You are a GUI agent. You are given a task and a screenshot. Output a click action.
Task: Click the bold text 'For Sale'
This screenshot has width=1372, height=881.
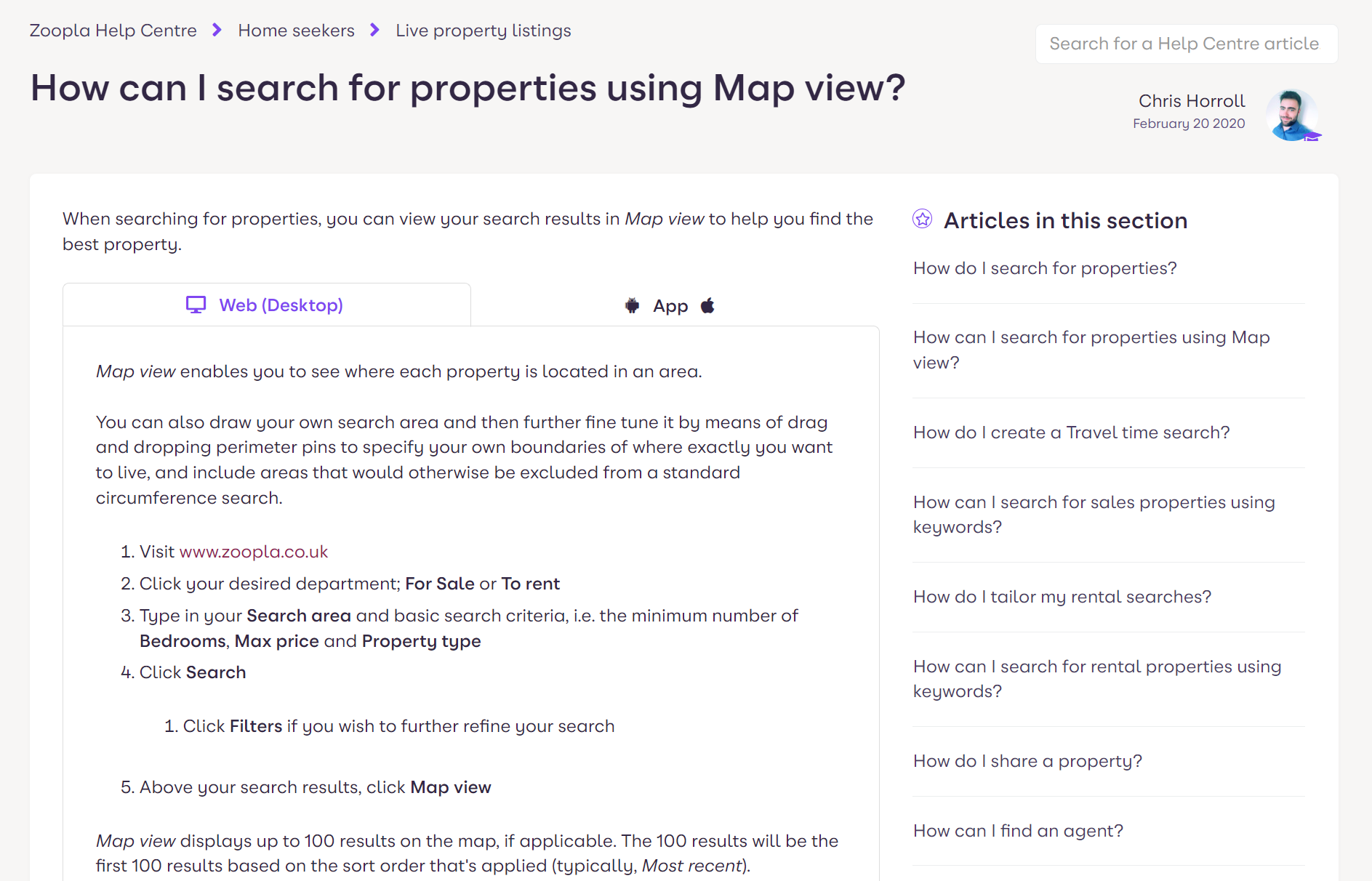pyautogui.click(x=439, y=584)
